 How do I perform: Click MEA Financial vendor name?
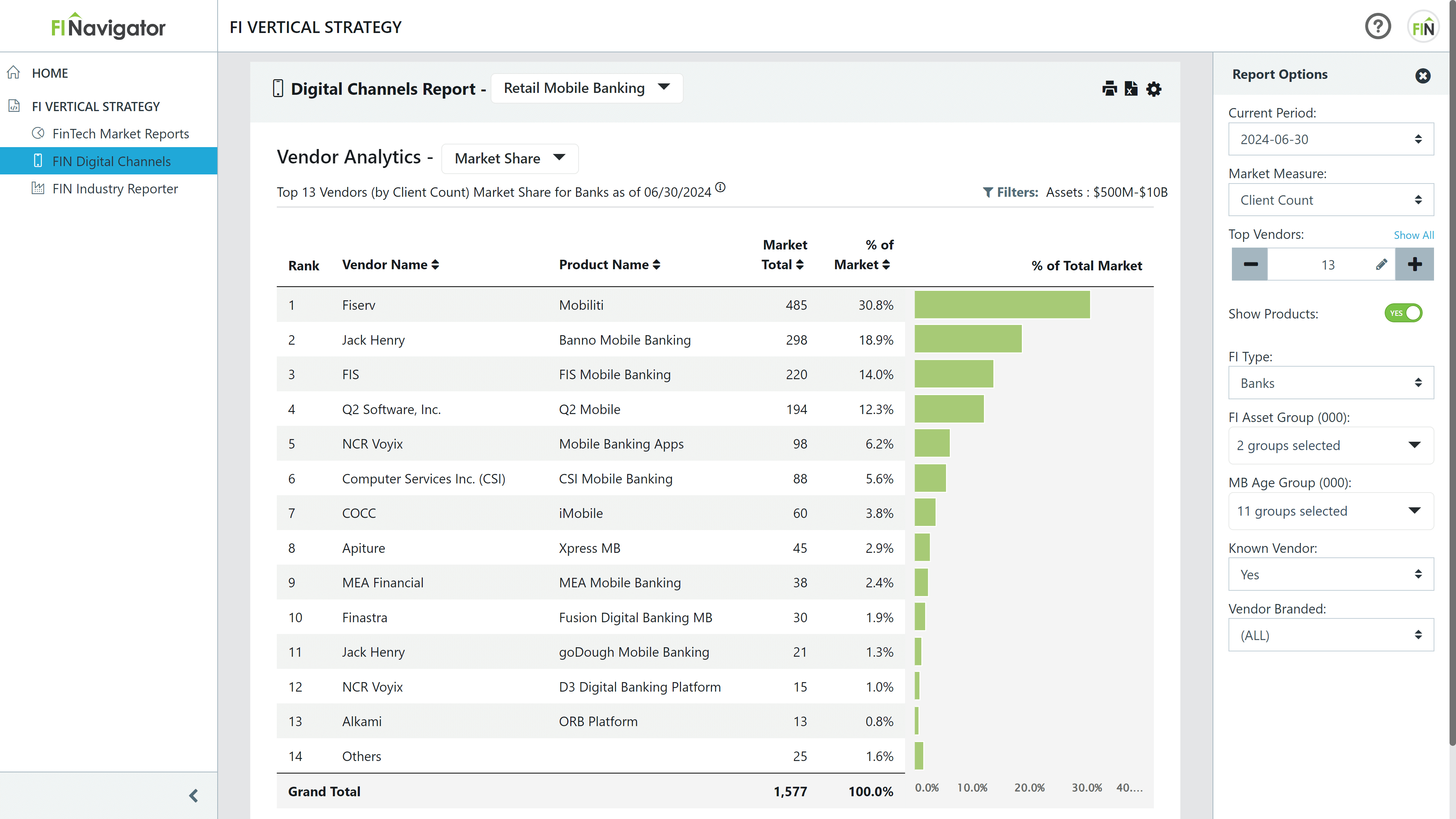click(x=383, y=583)
